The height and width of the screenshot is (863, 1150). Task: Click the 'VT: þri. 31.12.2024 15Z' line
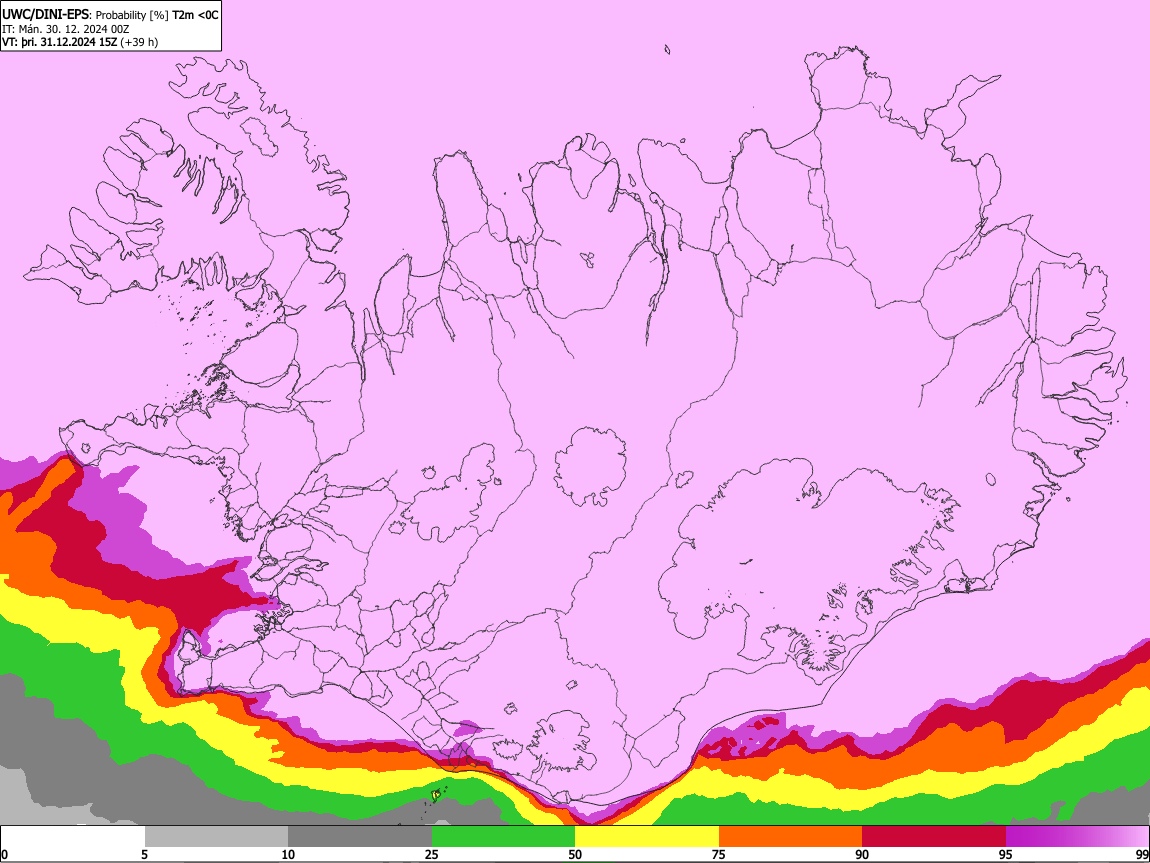tap(59, 42)
